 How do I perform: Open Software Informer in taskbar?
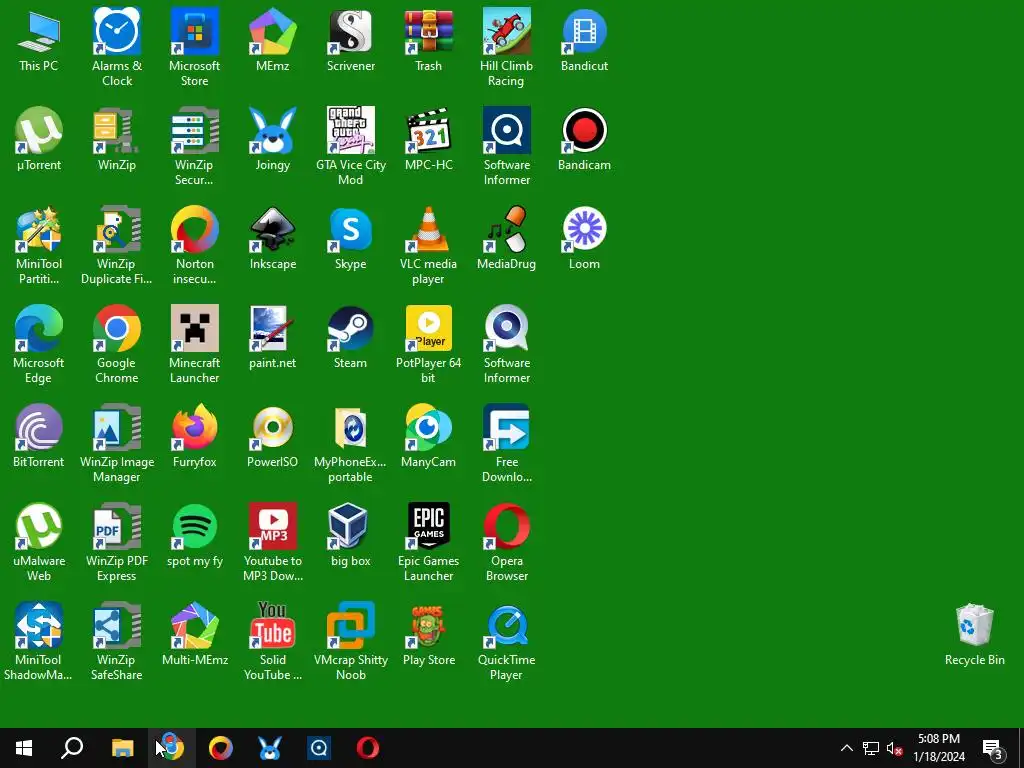[319, 748]
